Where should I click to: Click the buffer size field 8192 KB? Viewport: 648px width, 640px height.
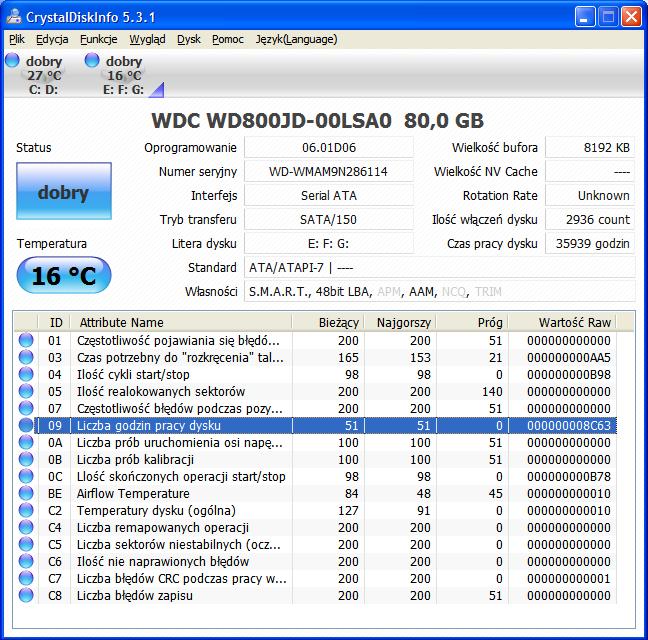[590, 148]
